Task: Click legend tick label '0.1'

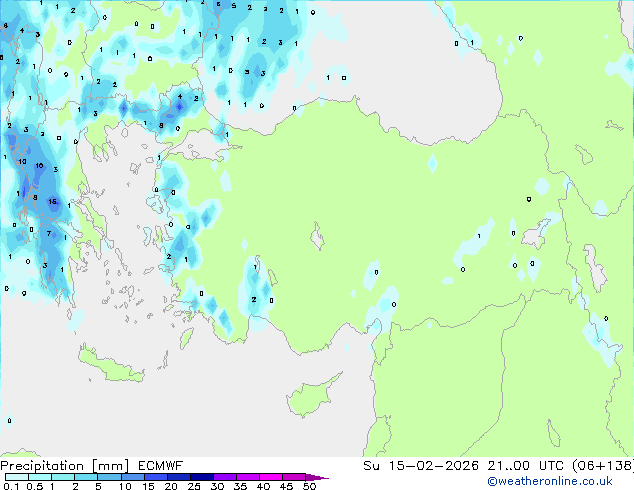Action: click(11, 486)
